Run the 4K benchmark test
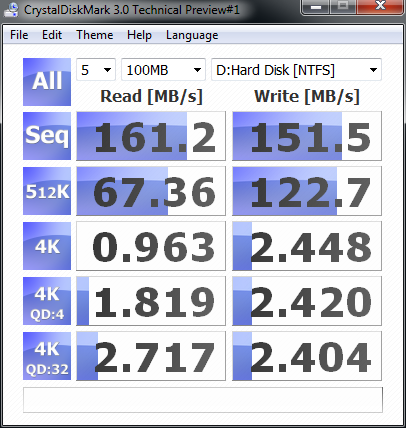 point(47,246)
